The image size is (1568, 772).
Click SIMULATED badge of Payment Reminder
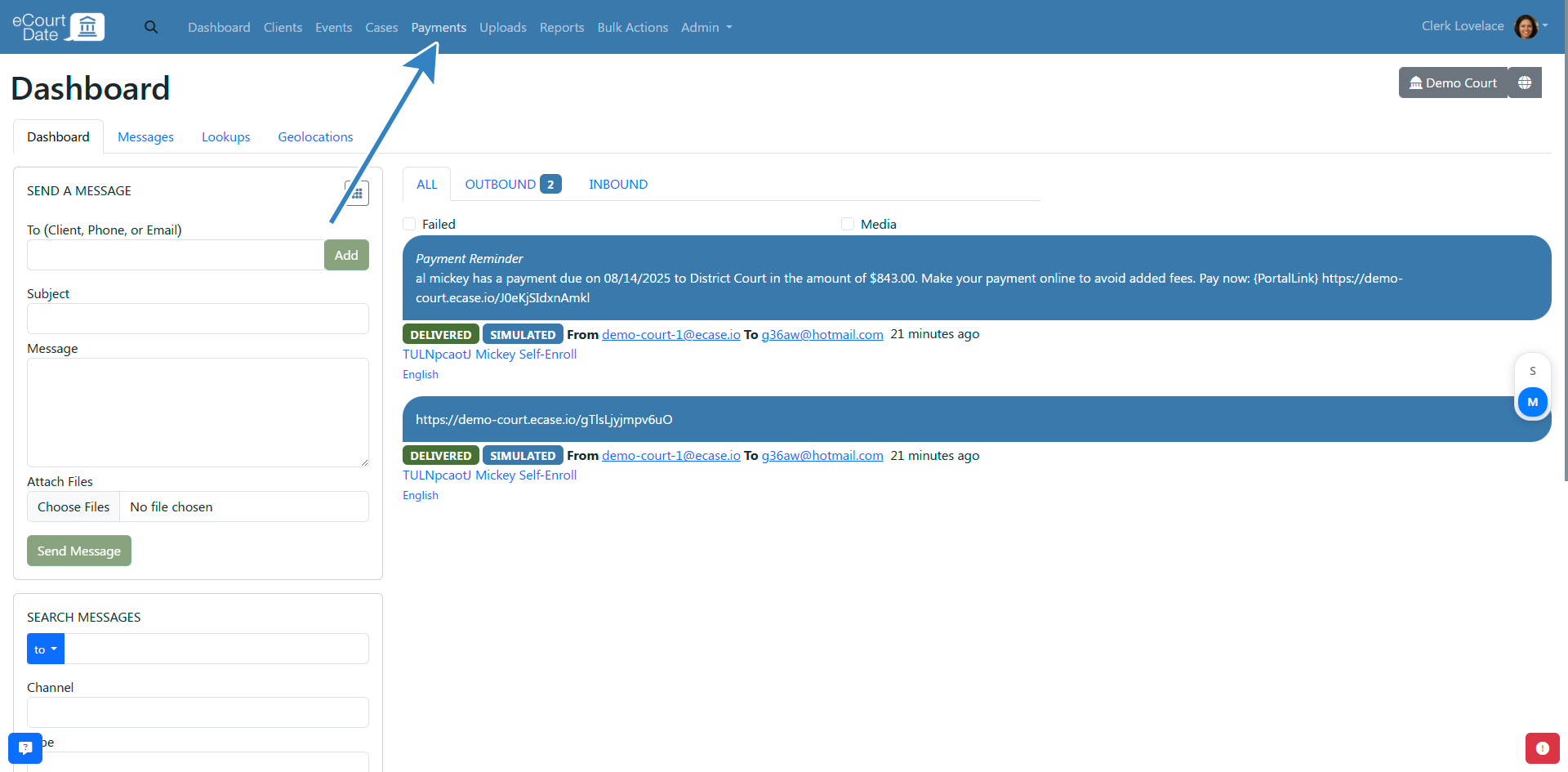coord(523,334)
